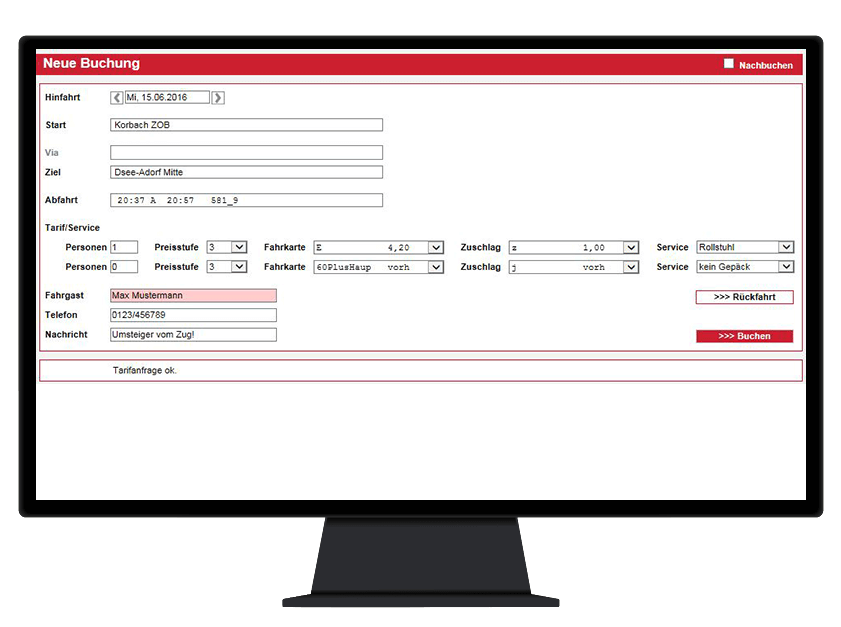The width and height of the screenshot is (841, 627).
Task: Go to next Hinfahrt date arrow
Action: point(218,98)
